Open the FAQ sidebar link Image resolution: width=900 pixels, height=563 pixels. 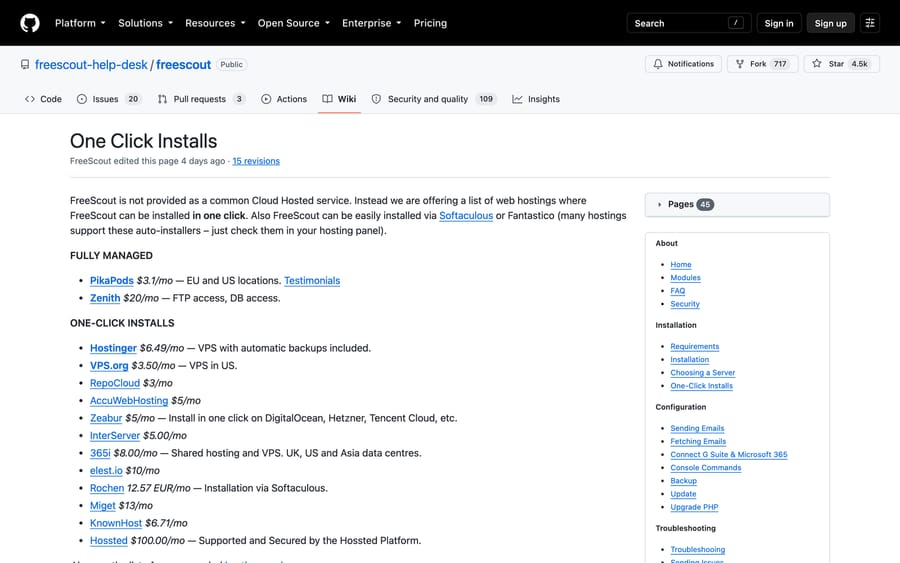pos(678,291)
